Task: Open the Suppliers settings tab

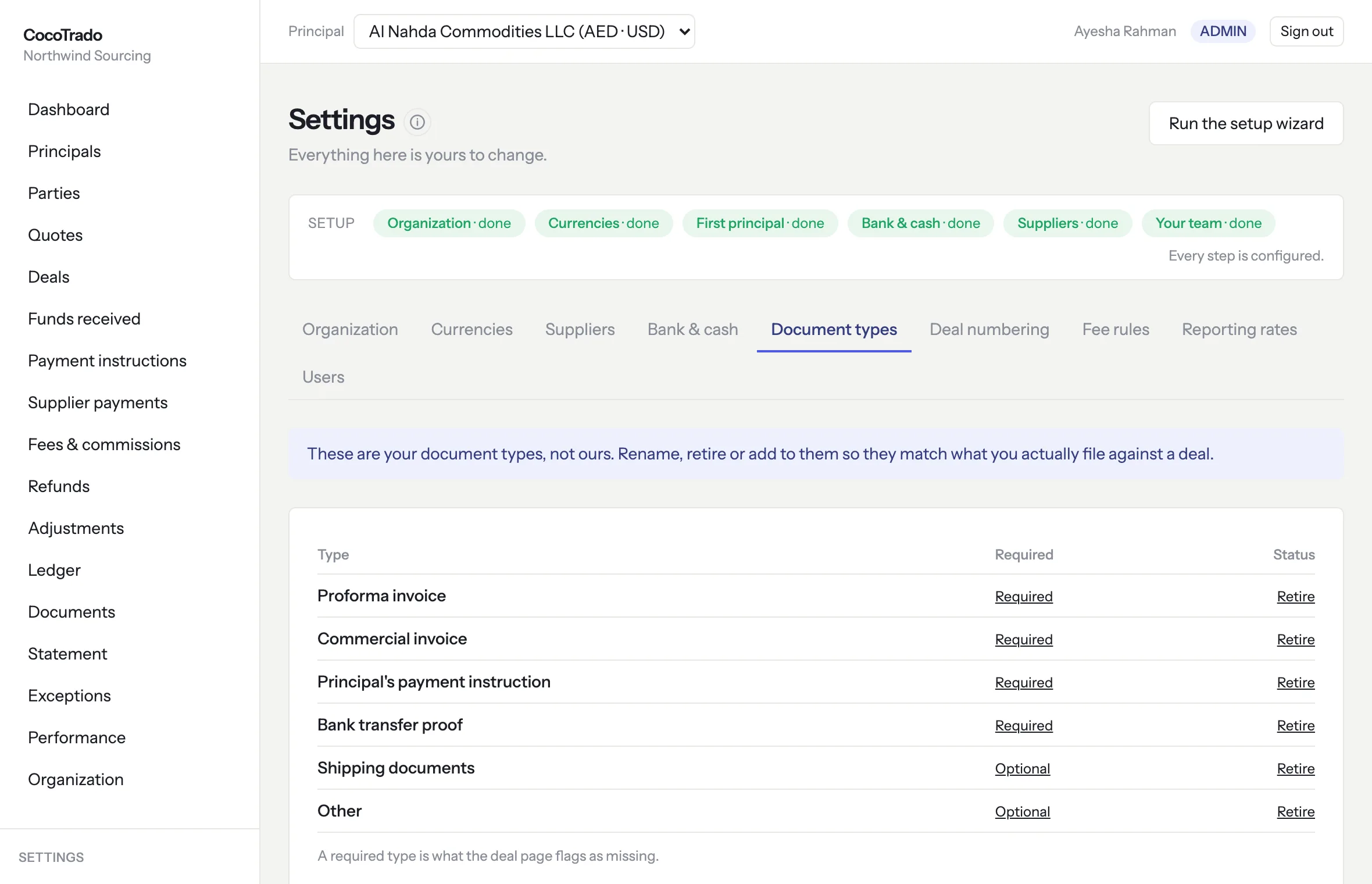Action: pos(580,329)
